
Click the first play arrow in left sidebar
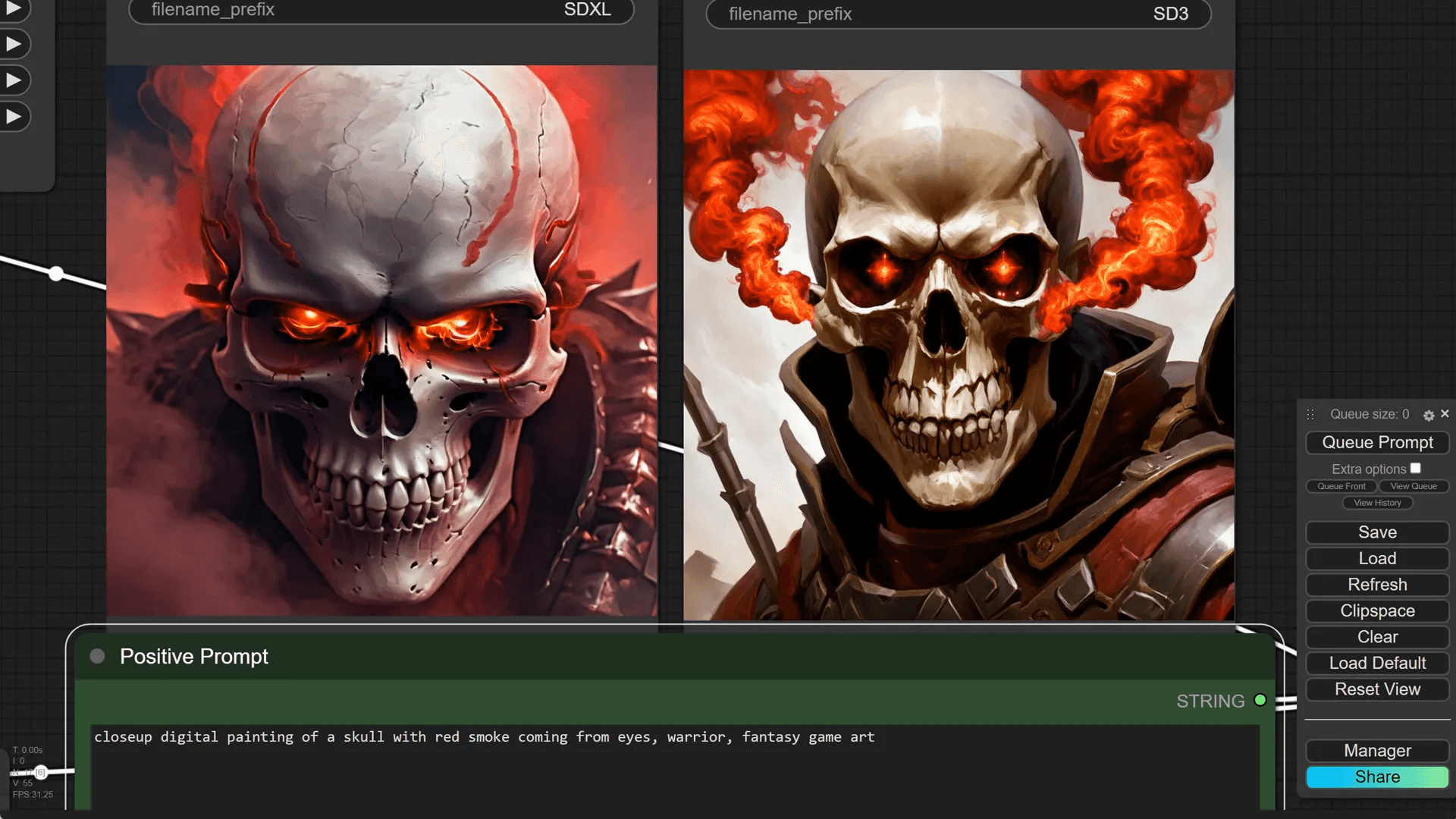click(x=14, y=8)
